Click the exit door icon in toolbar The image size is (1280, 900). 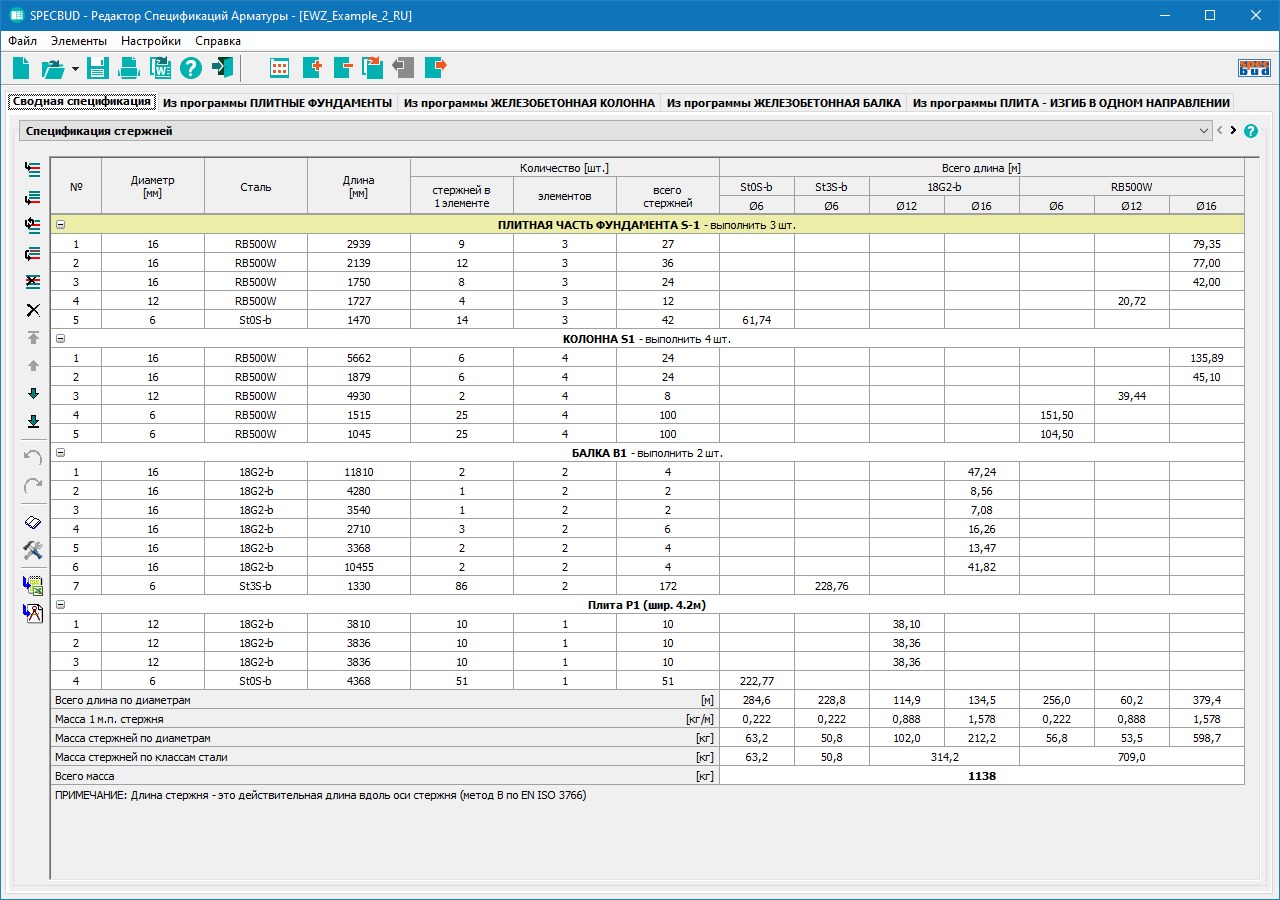click(222, 68)
